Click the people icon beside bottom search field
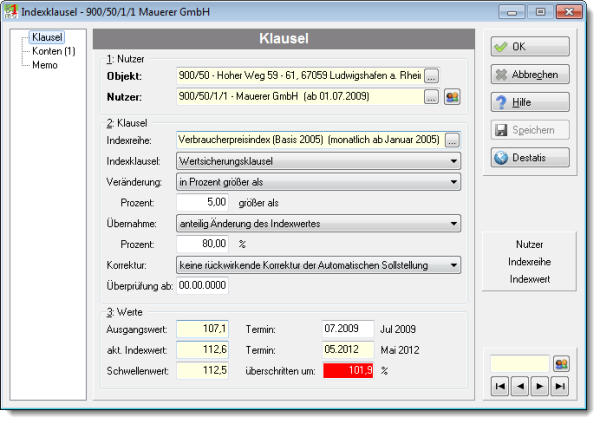 (x=561, y=364)
